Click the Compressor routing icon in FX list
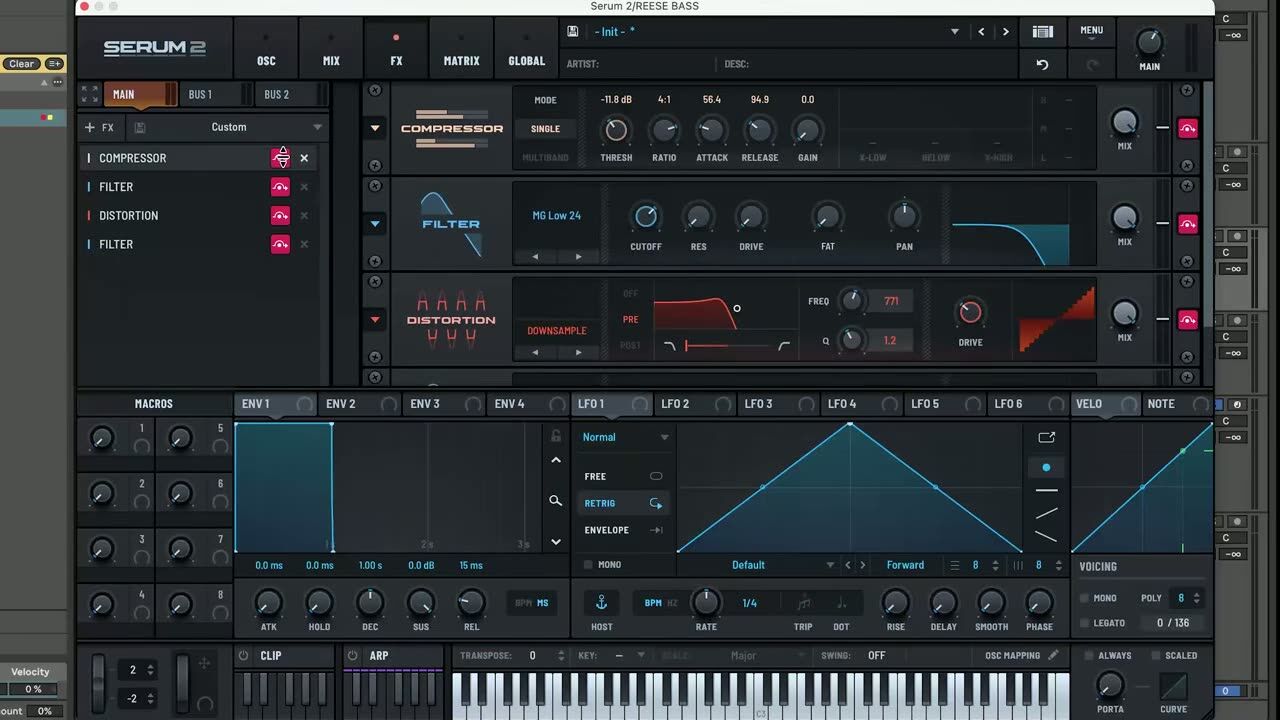The image size is (1280, 720). coord(281,158)
